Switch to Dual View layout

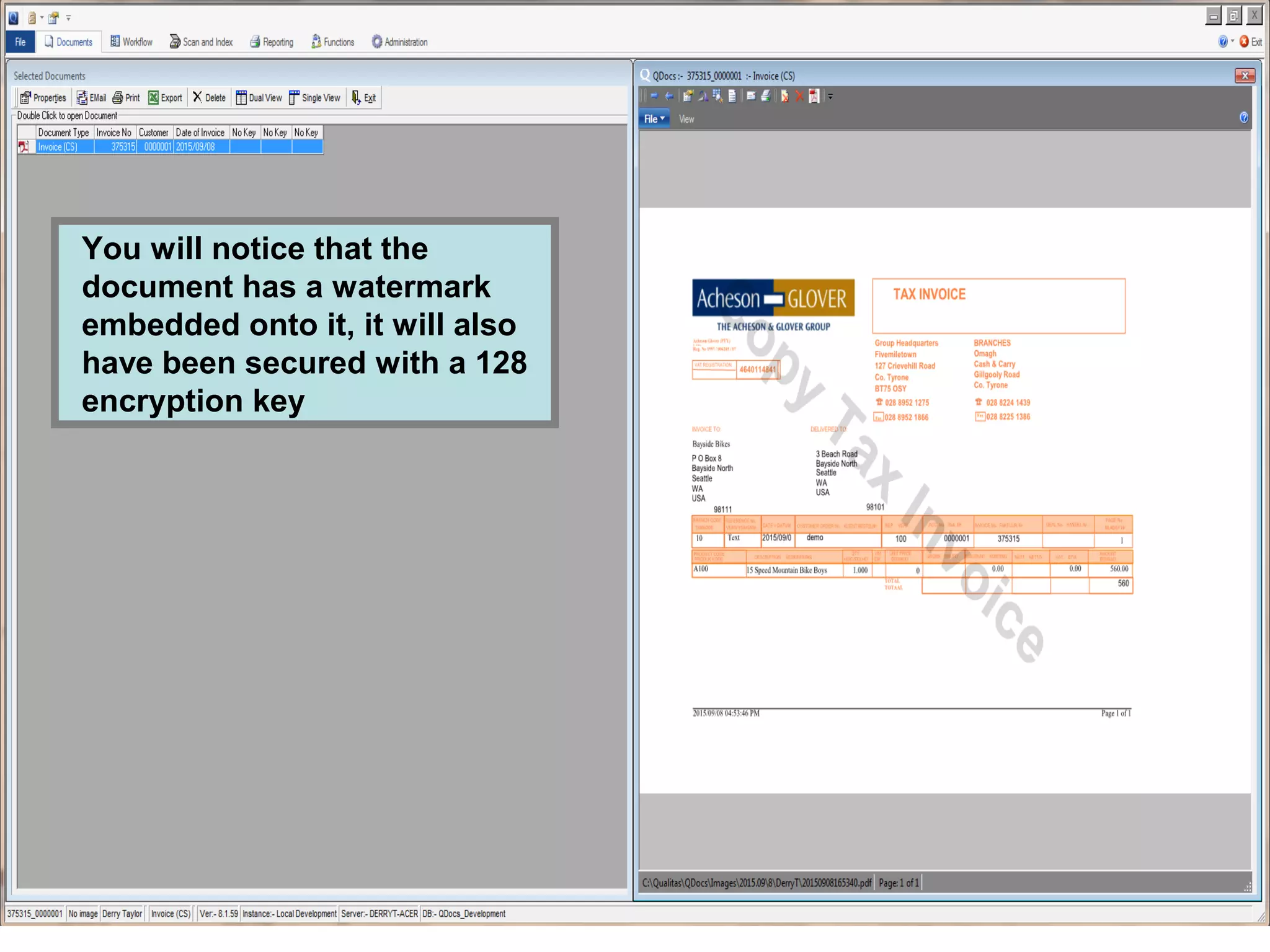tap(259, 98)
